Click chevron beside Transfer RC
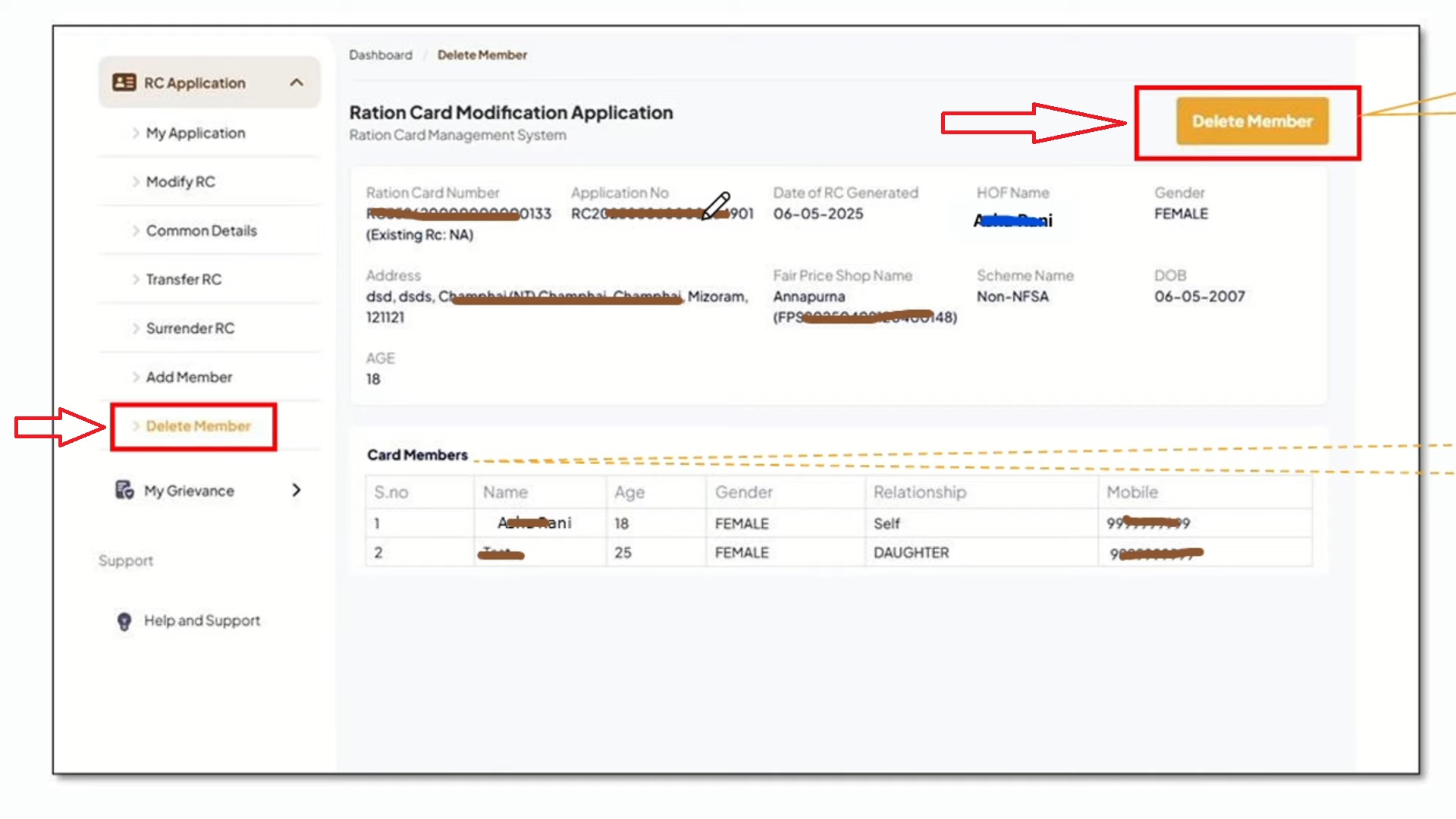The height and width of the screenshot is (819, 1456). (136, 280)
